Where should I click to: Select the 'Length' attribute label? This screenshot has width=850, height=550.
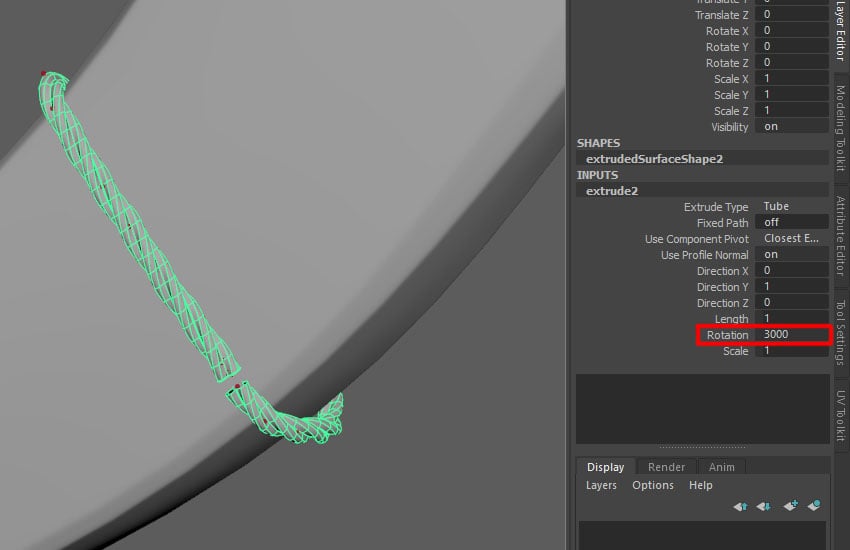point(731,319)
